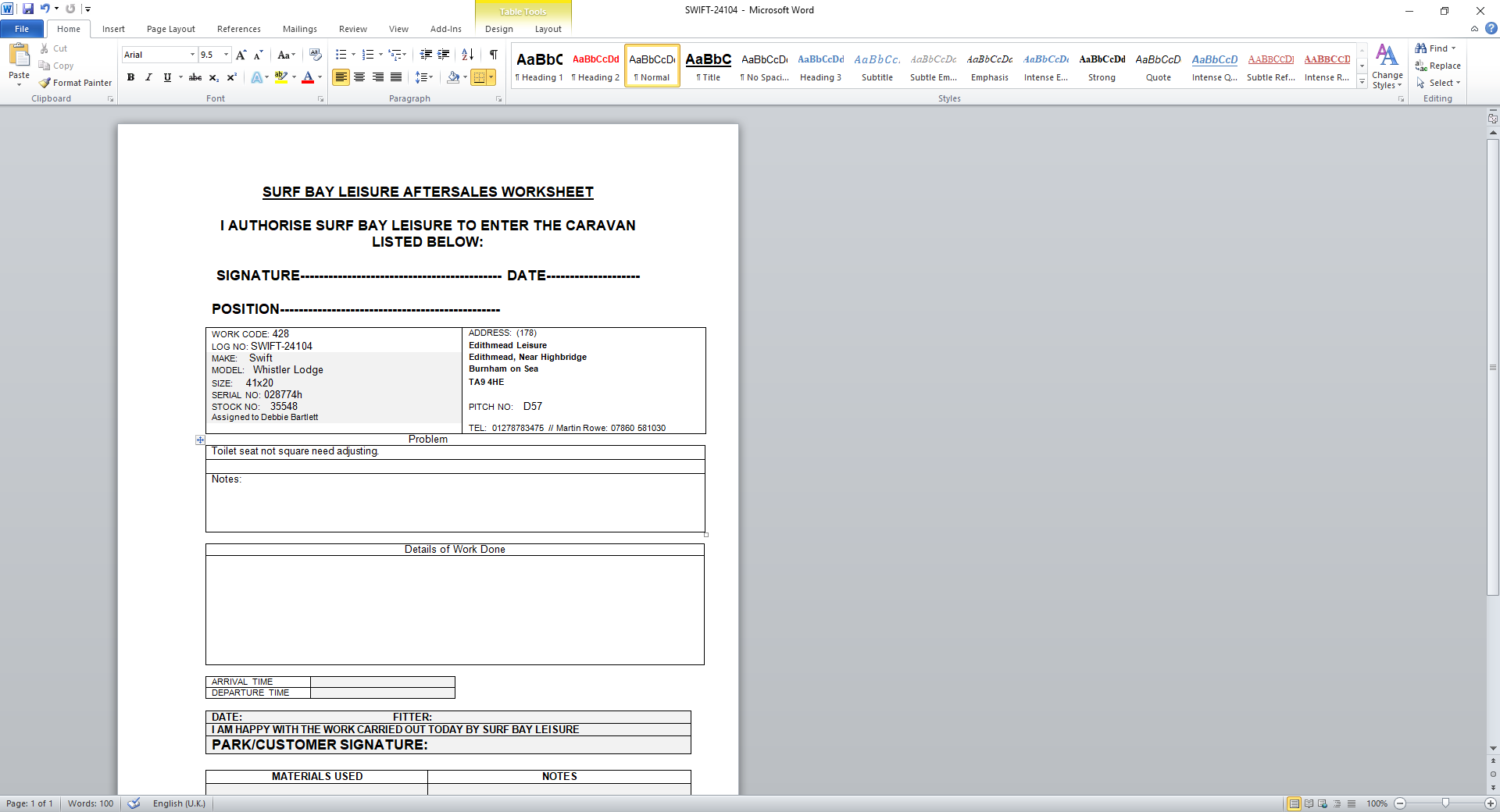Switch to the Insert tab
1500x812 pixels.
click(x=113, y=29)
